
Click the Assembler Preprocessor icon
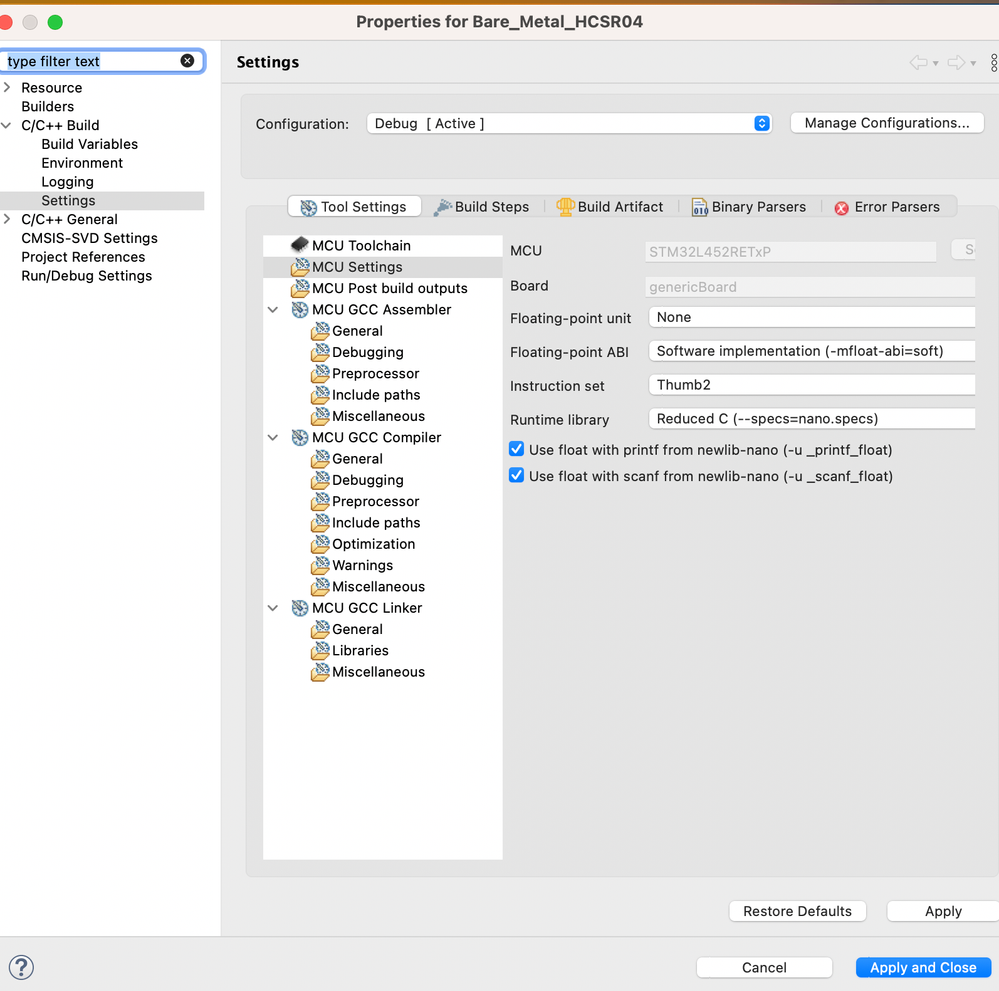(x=320, y=373)
